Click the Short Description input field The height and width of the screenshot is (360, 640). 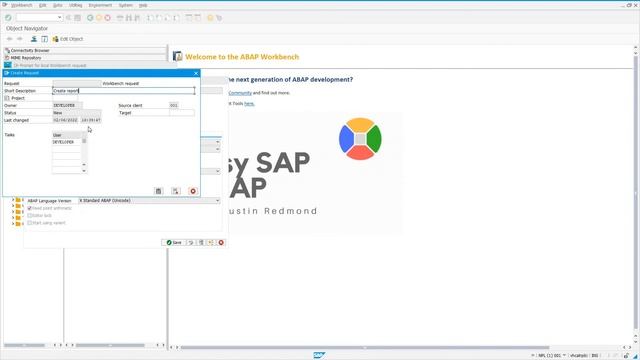tap(124, 91)
